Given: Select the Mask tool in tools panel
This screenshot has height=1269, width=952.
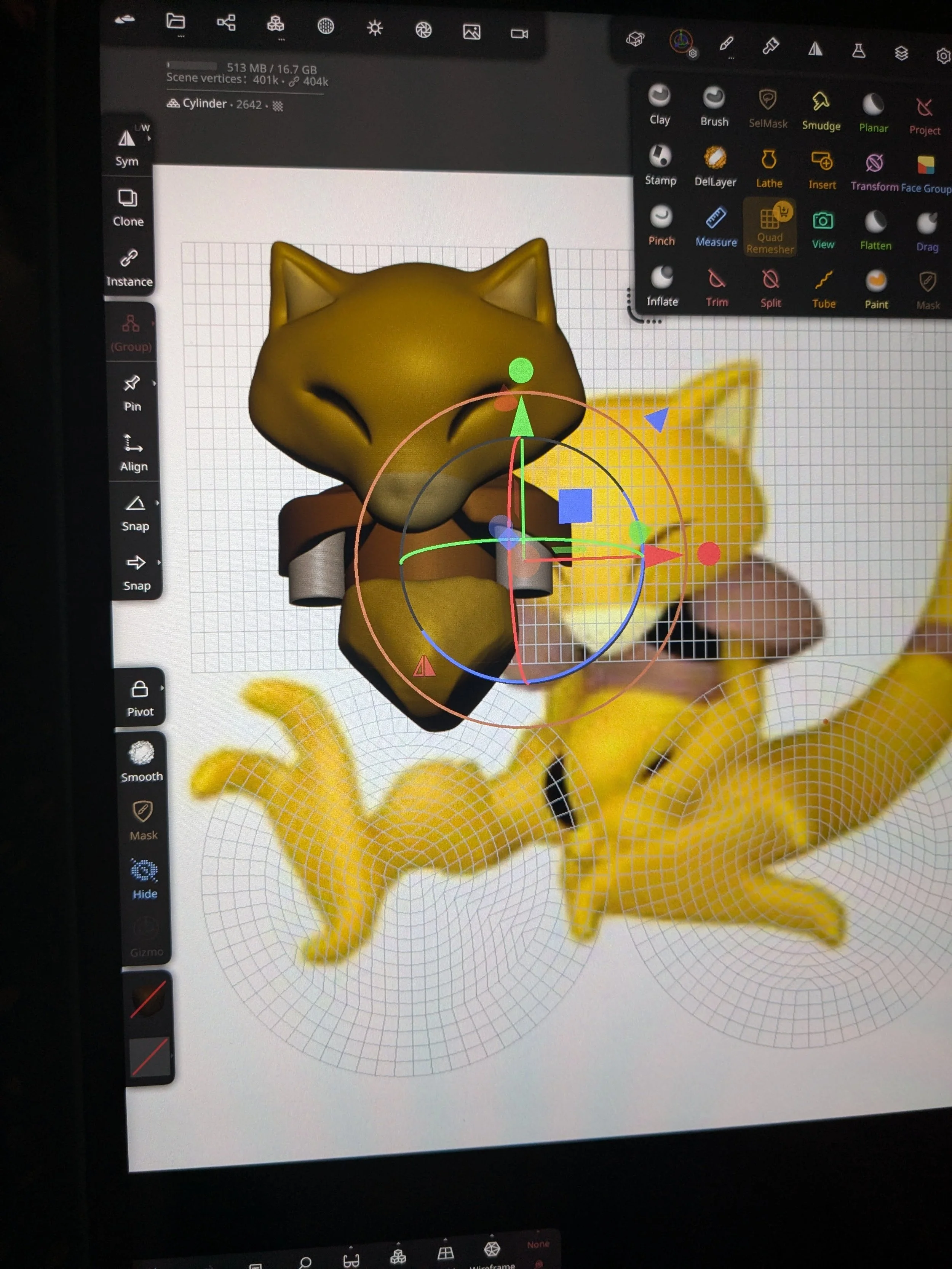Looking at the screenshot, I should [x=928, y=291].
